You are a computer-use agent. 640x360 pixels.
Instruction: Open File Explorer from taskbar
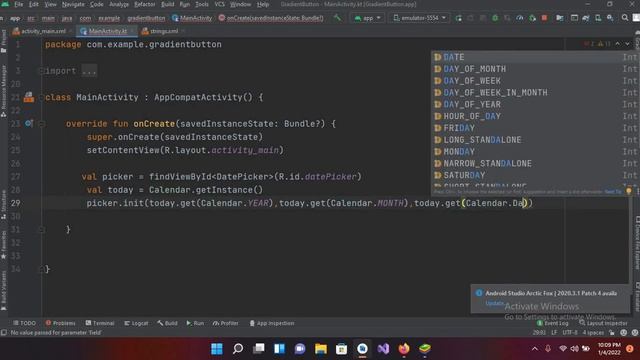(321, 349)
